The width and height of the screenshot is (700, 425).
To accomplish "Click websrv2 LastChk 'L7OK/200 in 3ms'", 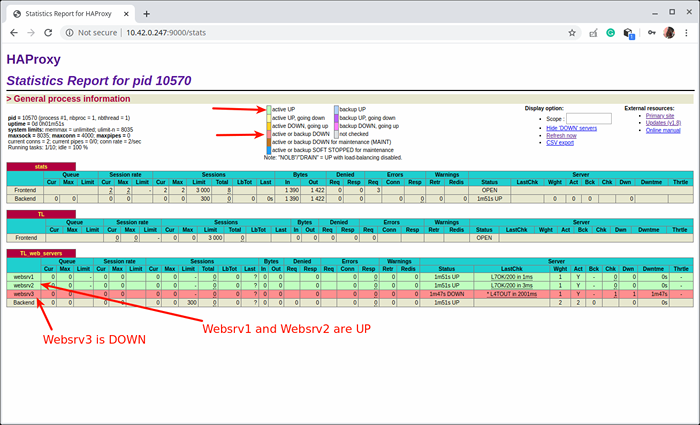I will pyautogui.click(x=512, y=285).
